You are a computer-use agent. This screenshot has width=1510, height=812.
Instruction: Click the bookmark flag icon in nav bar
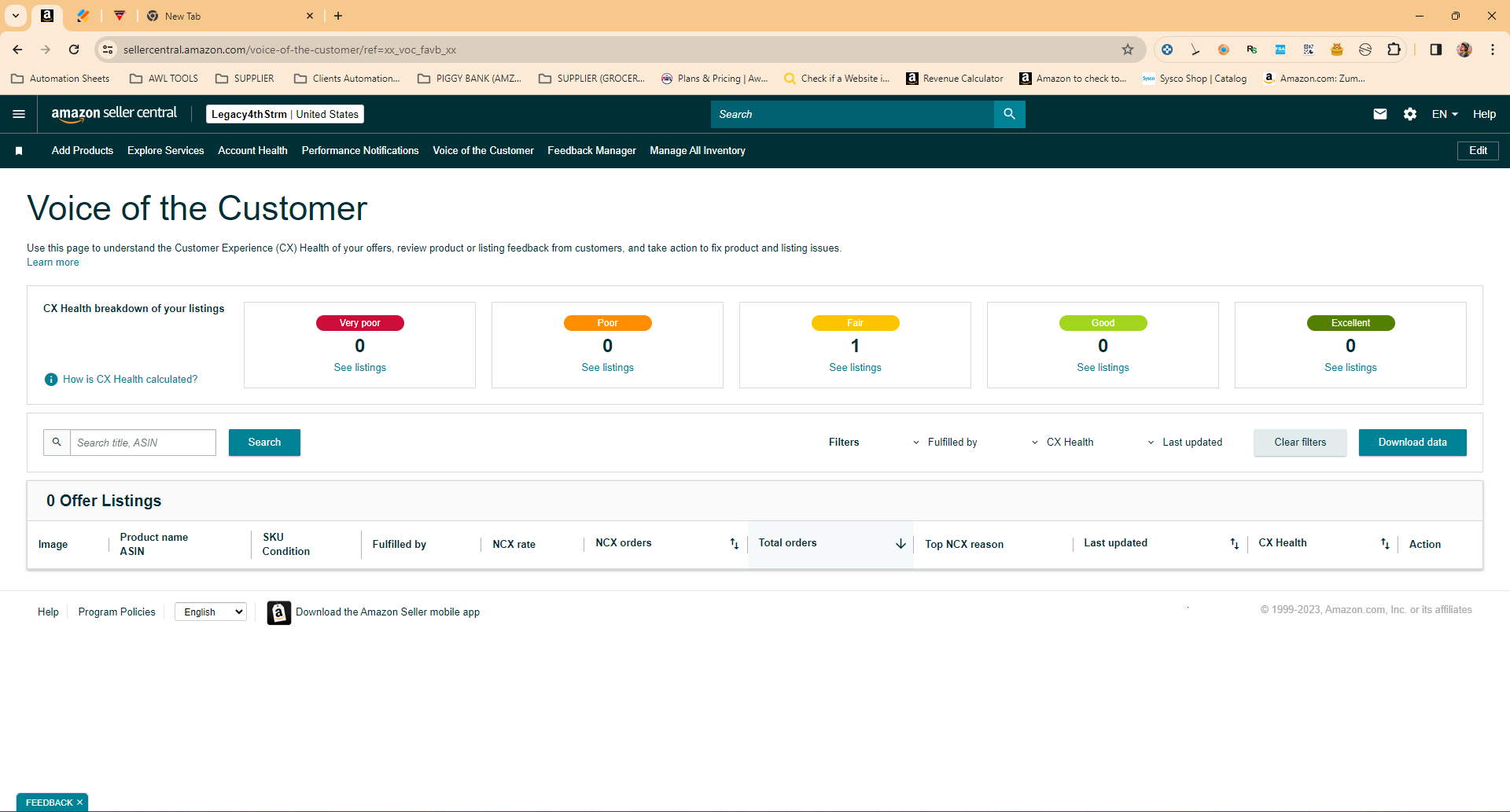click(19, 151)
